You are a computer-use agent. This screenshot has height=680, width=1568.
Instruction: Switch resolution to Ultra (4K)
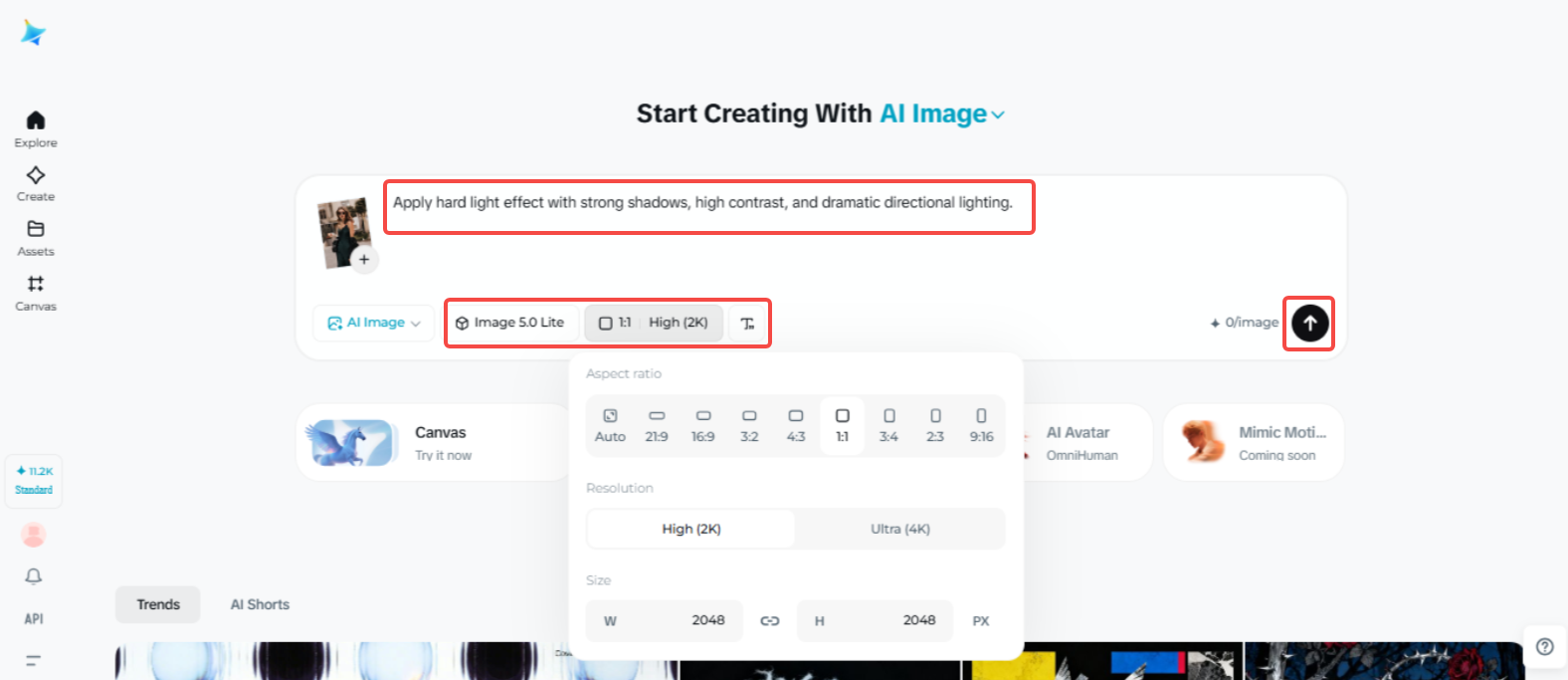pos(898,529)
